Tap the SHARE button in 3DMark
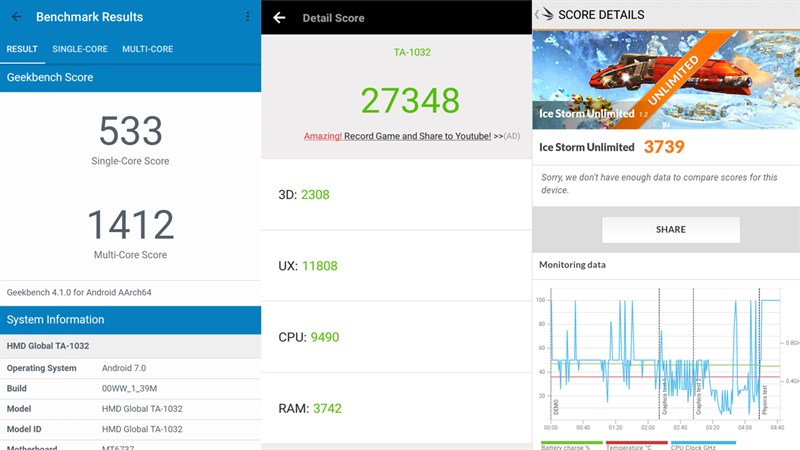 pyautogui.click(x=670, y=230)
